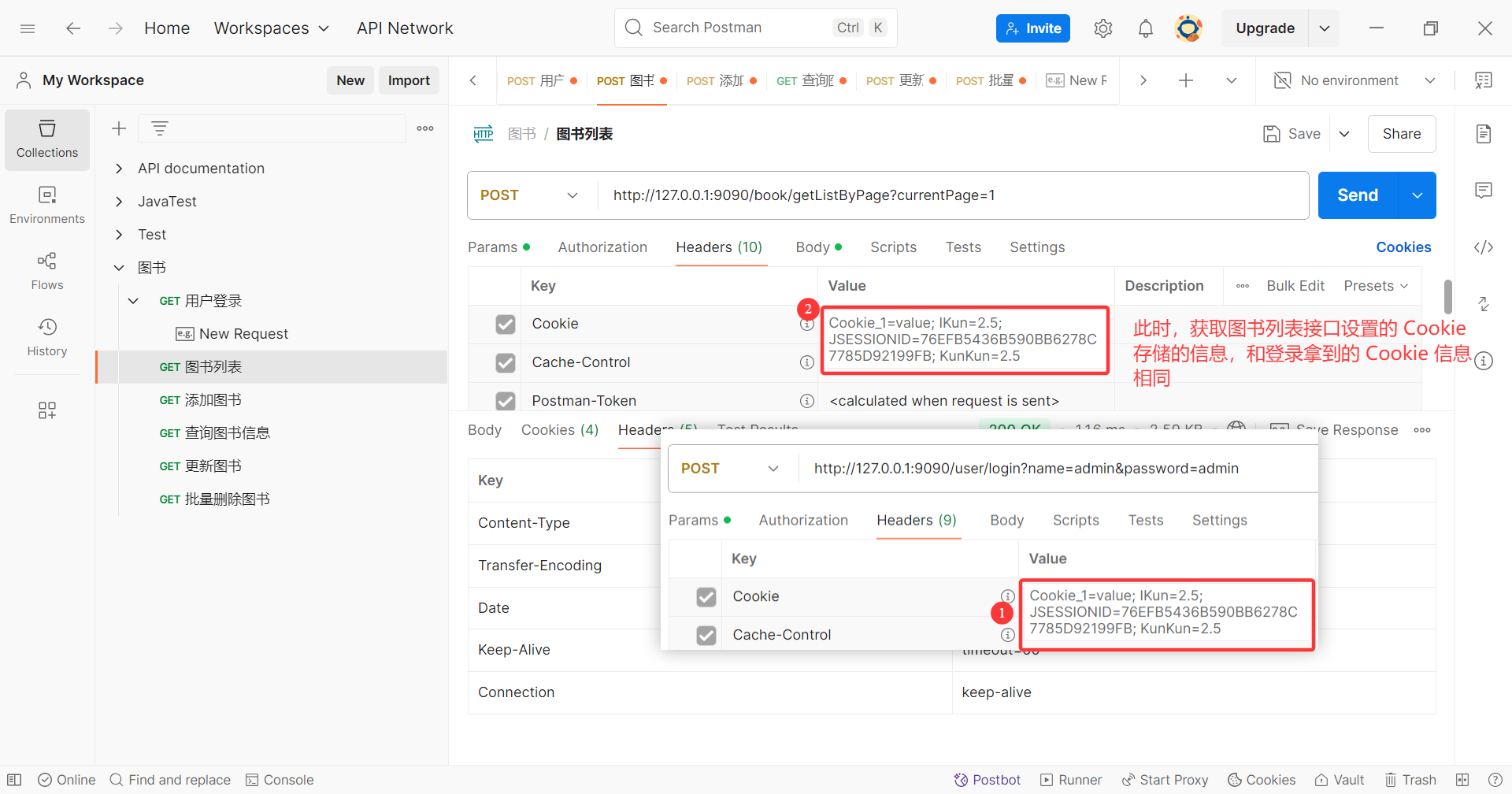Open the user avatar icon
The width and height of the screenshot is (1512, 794).
(1188, 28)
